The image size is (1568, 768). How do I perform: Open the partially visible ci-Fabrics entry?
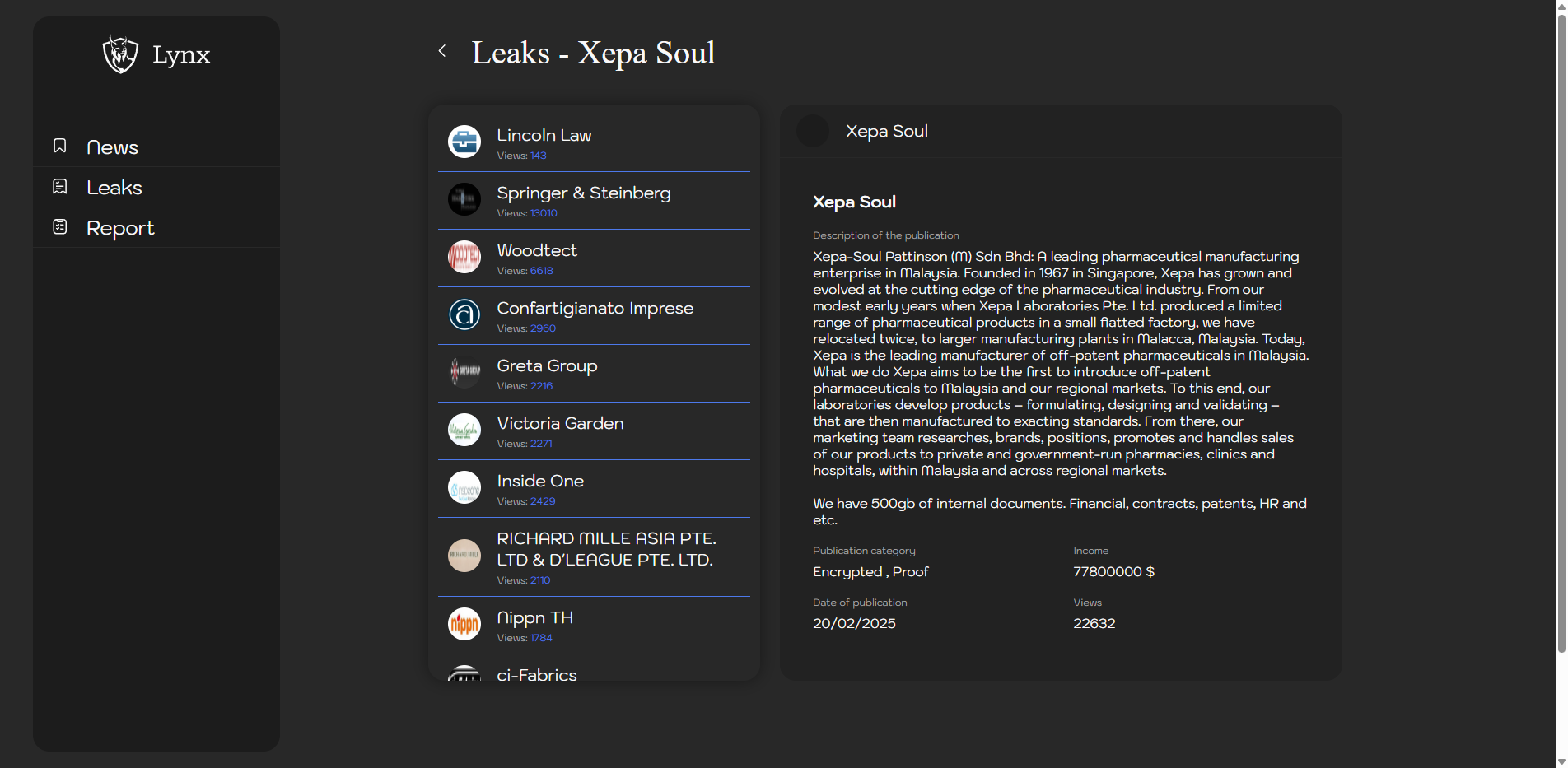click(537, 674)
